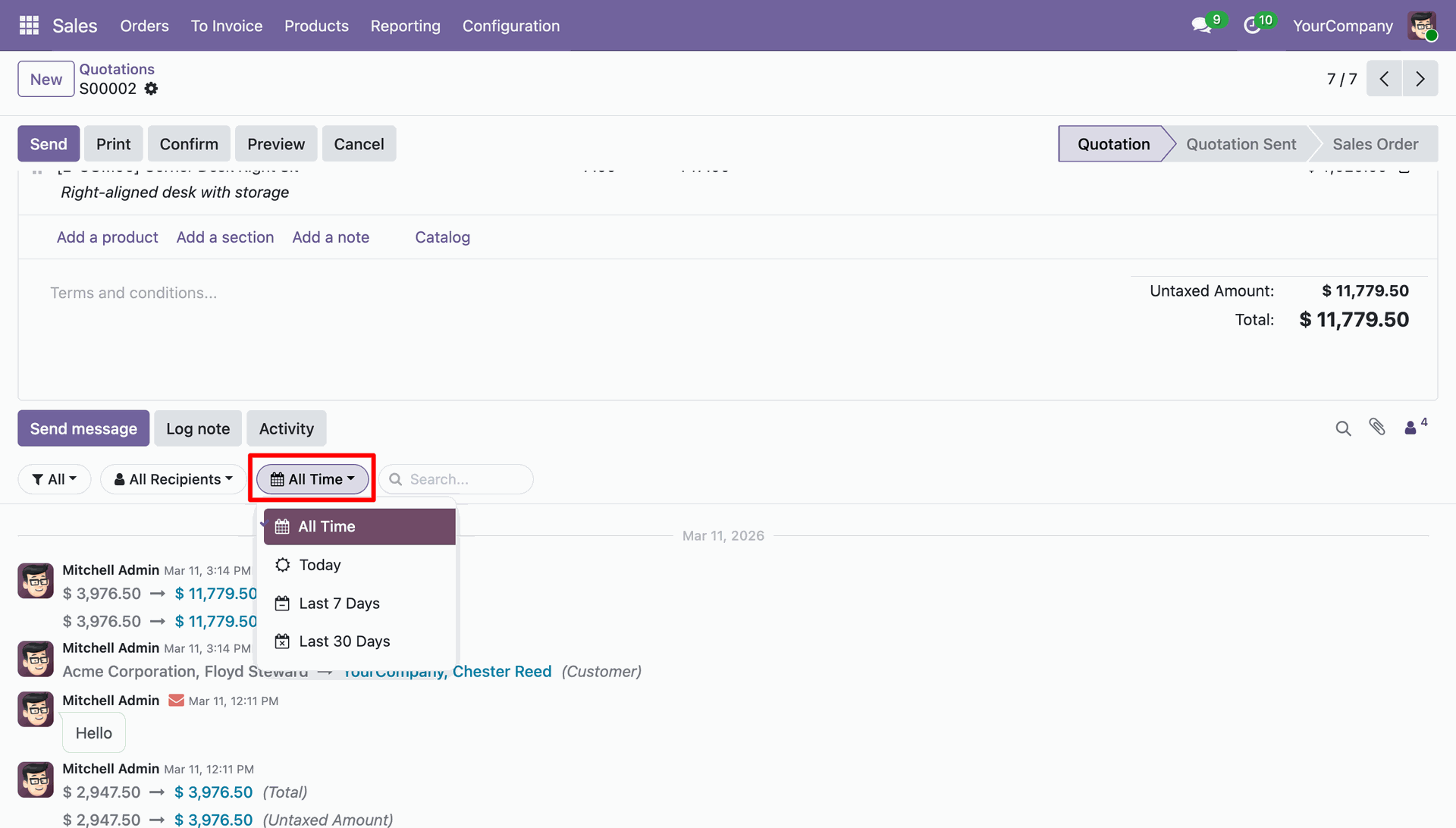This screenshot has height=828, width=1456.
Task: Open the apps grid menu icon
Action: point(29,25)
